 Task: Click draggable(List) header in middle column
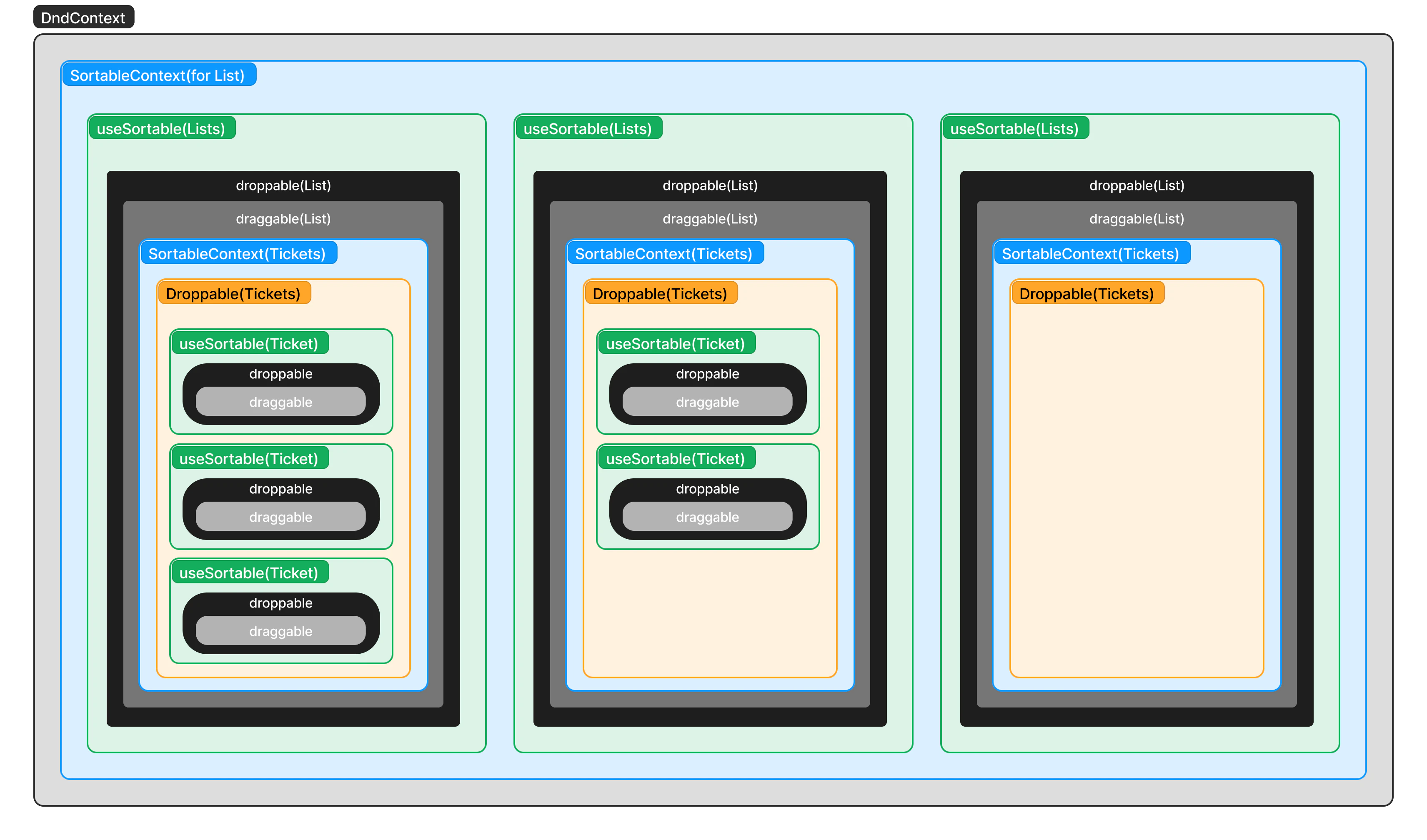[x=709, y=219]
